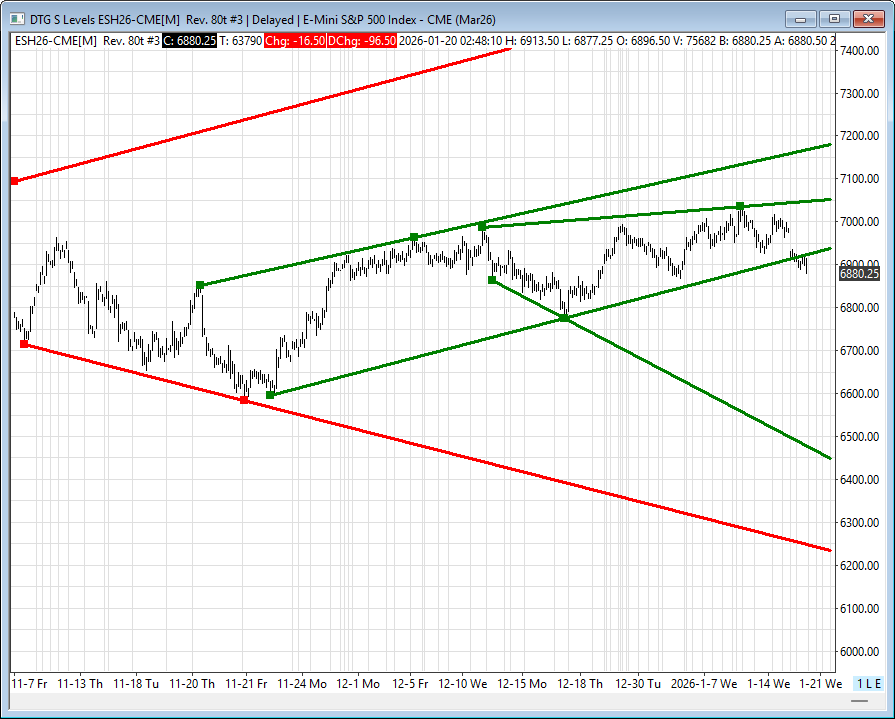Screen dimensions: 895x719
Task: Click the 7000.00 label on price scale
Action: [x=859, y=222]
